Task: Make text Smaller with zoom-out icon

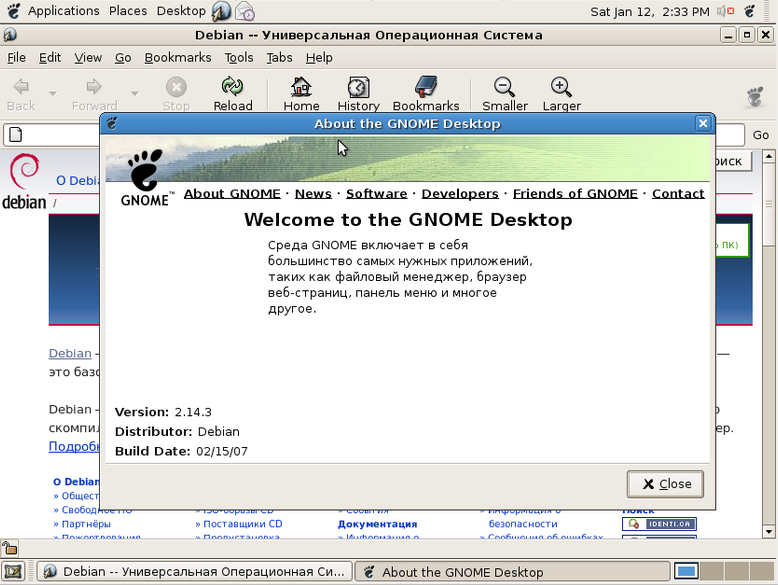Action: pyautogui.click(x=505, y=87)
